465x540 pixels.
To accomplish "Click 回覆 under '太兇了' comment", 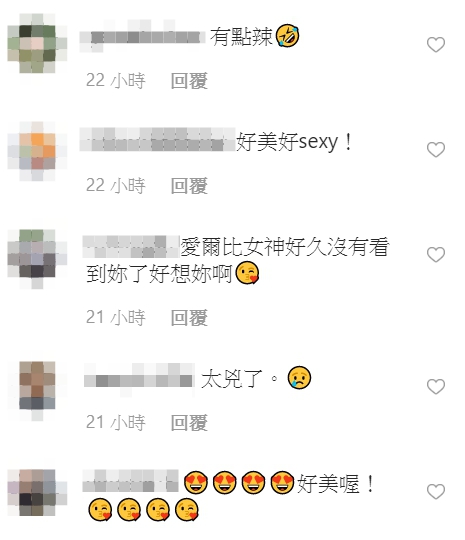I will (189, 423).
